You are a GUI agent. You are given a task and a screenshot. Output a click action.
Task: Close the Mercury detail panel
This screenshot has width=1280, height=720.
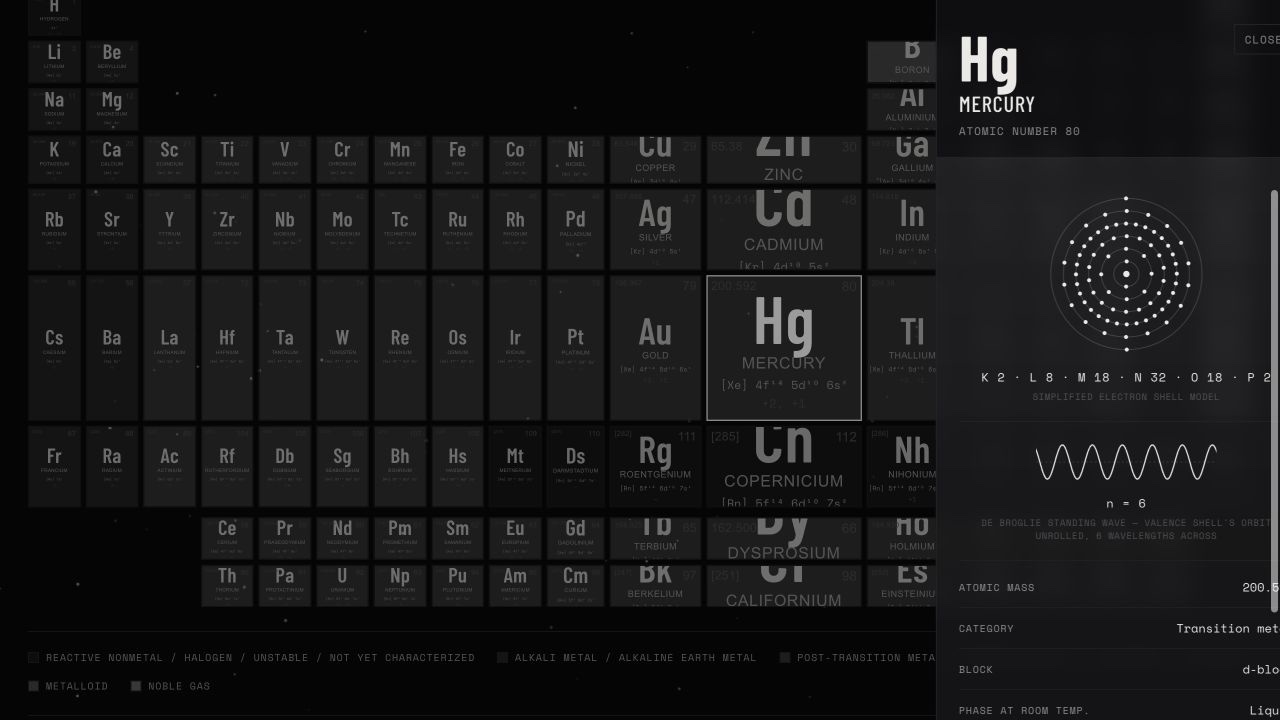pyautogui.click(x=1258, y=39)
